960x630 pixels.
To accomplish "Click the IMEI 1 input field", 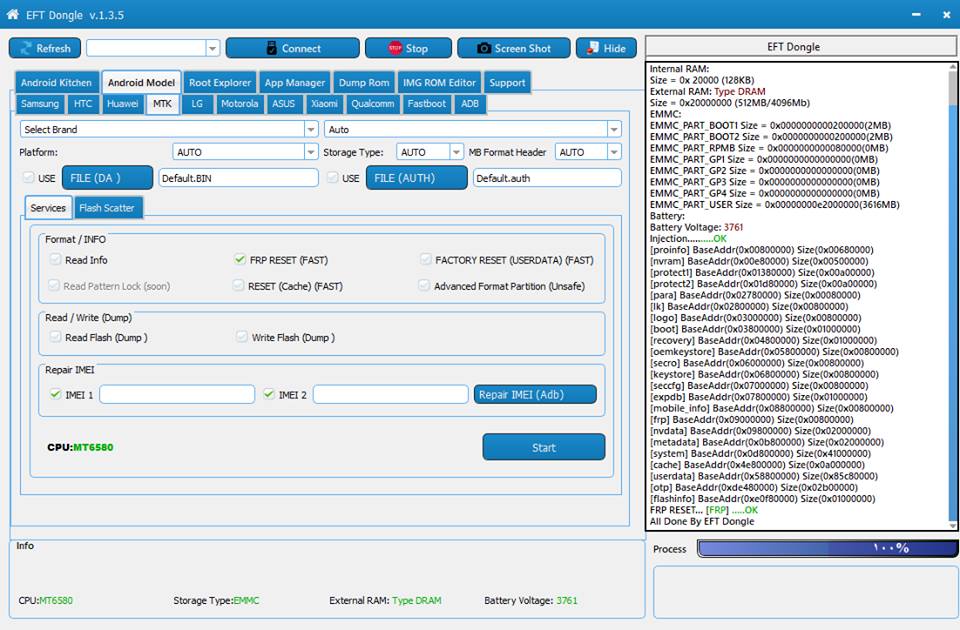I will coord(177,394).
